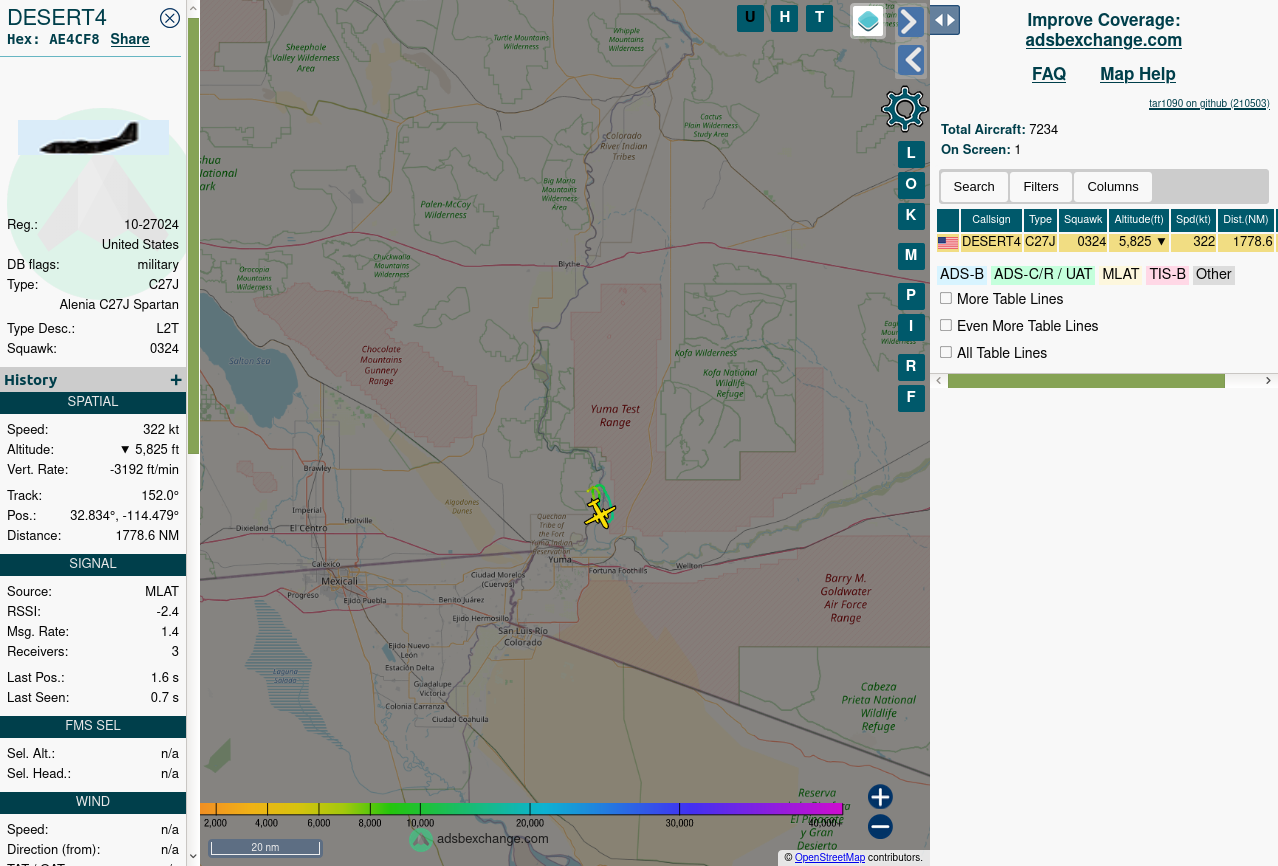1278x866 pixels.
Task: Click the table scrollbar left arrow
Action: [938, 381]
